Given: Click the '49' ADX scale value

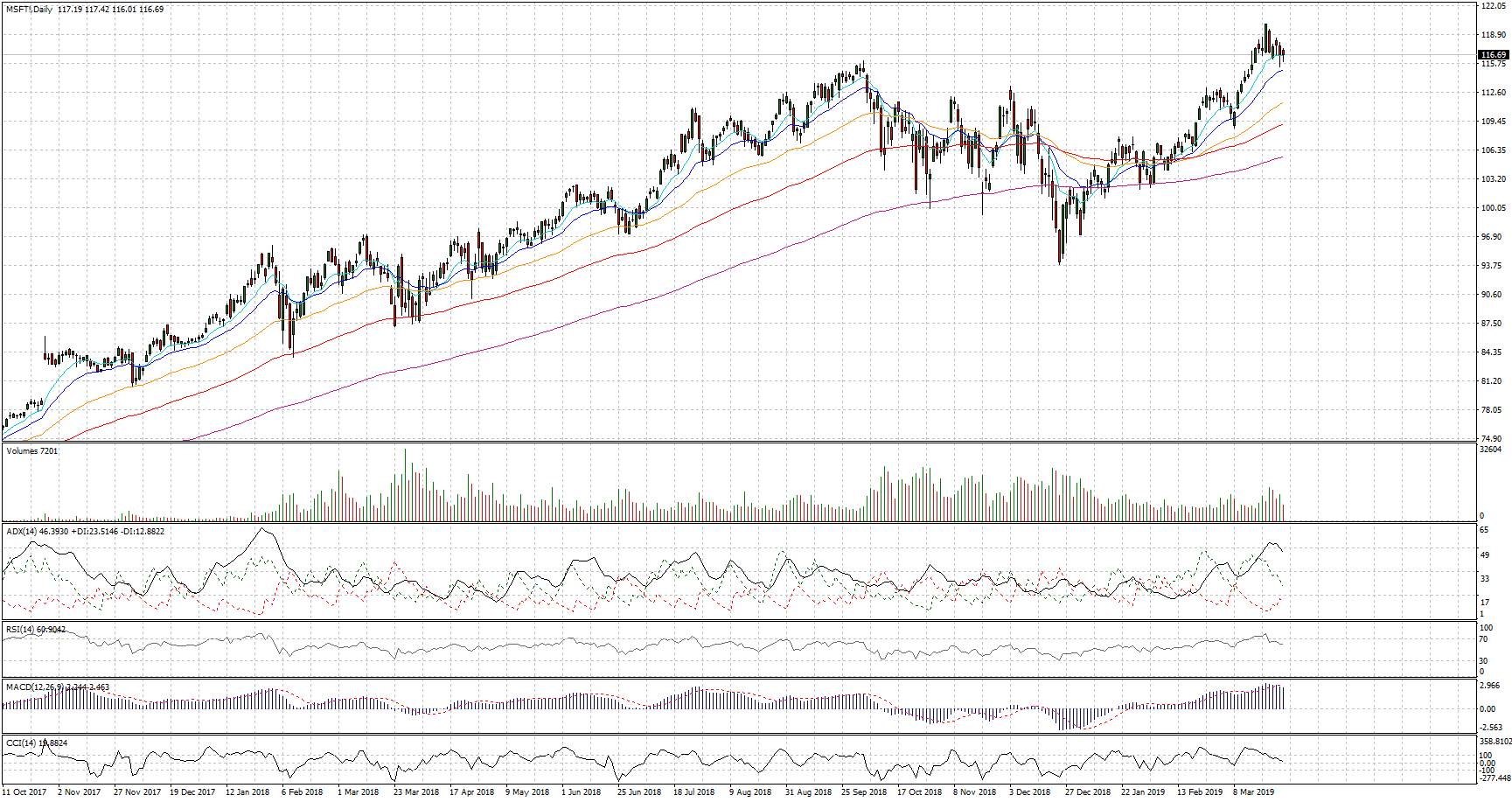Looking at the screenshot, I should point(1484,555).
